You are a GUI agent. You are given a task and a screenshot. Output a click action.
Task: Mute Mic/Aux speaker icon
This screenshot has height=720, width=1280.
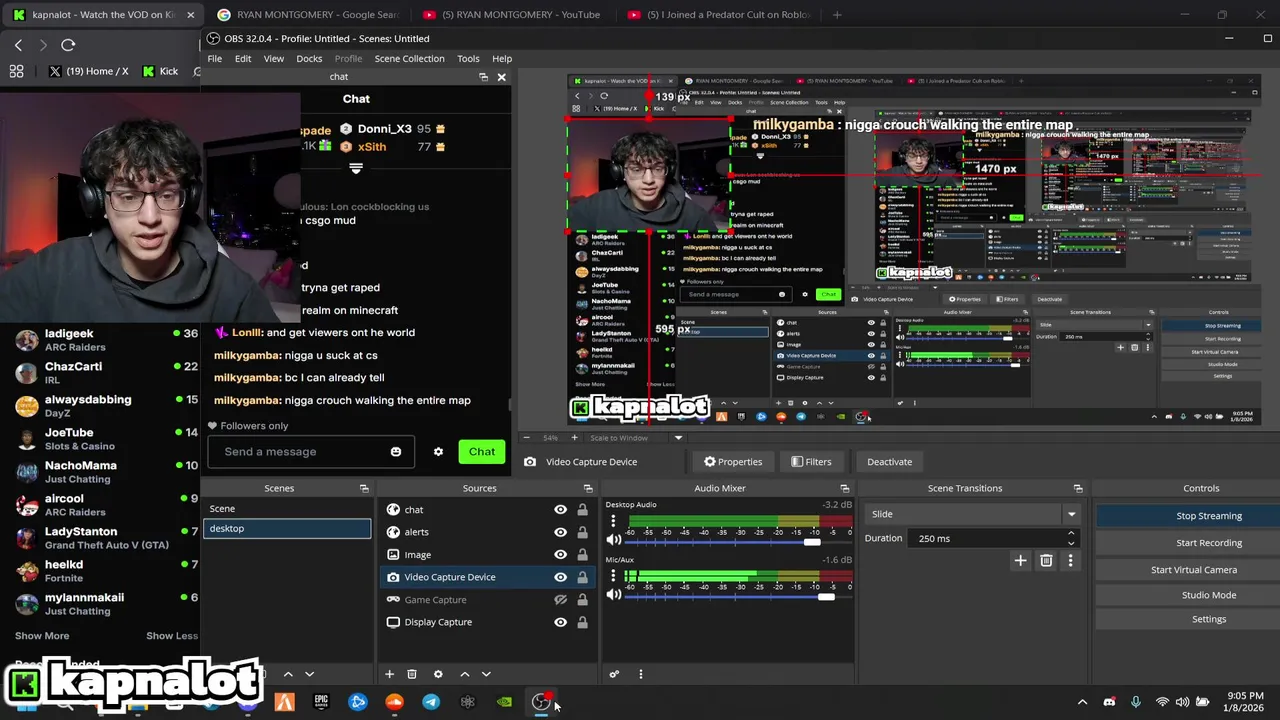tap(614, 595)
